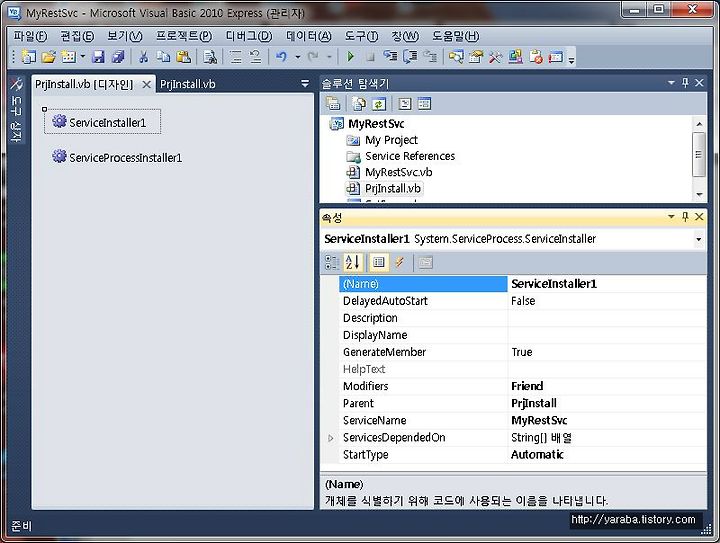Open the Object Browser toolbar icon
Image resolution: width=720 pixels, height=543 pixels.
coord(516,57)
